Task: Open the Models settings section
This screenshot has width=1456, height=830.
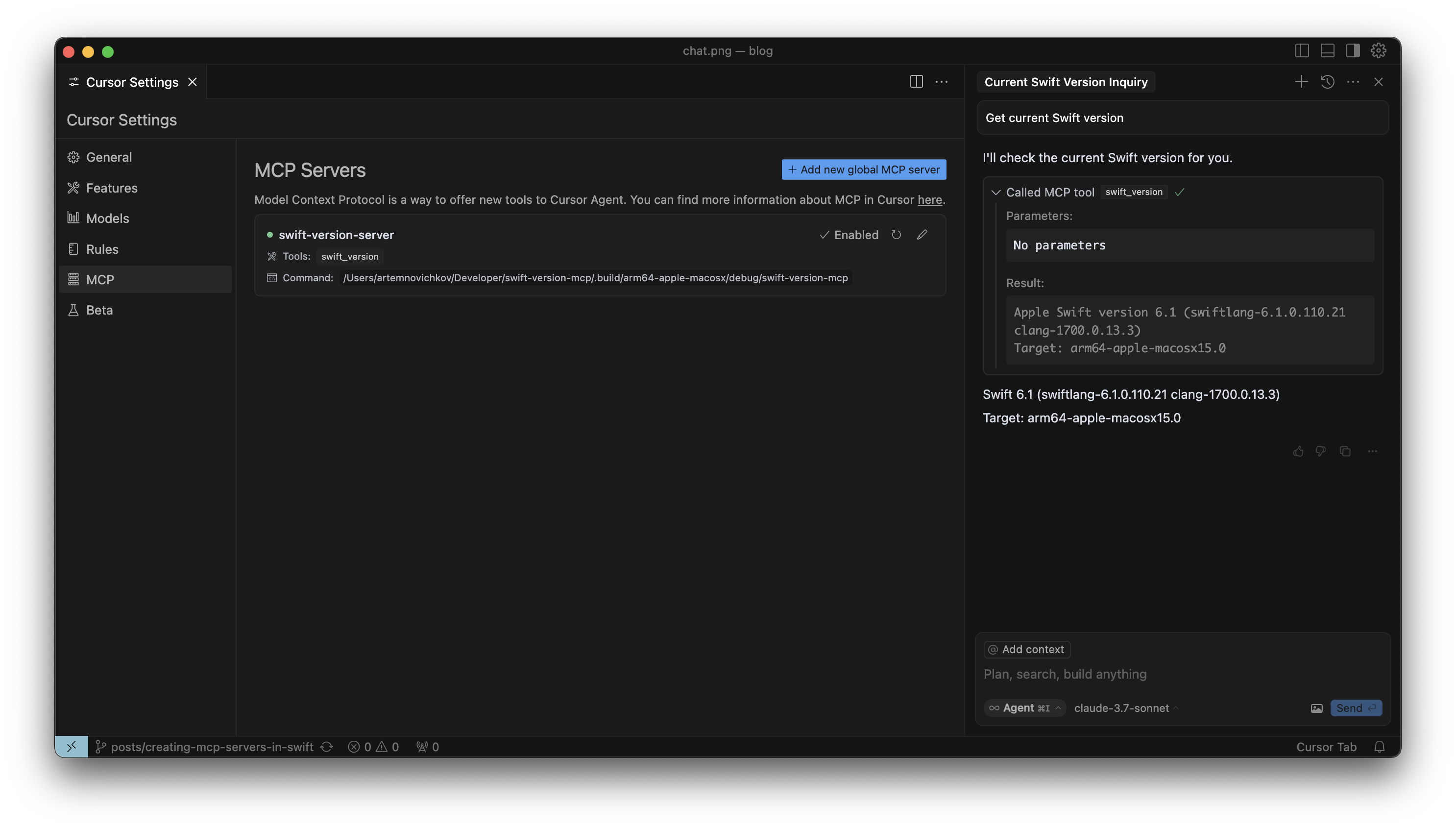Action: pyautogui.click(x=107, y=219)
